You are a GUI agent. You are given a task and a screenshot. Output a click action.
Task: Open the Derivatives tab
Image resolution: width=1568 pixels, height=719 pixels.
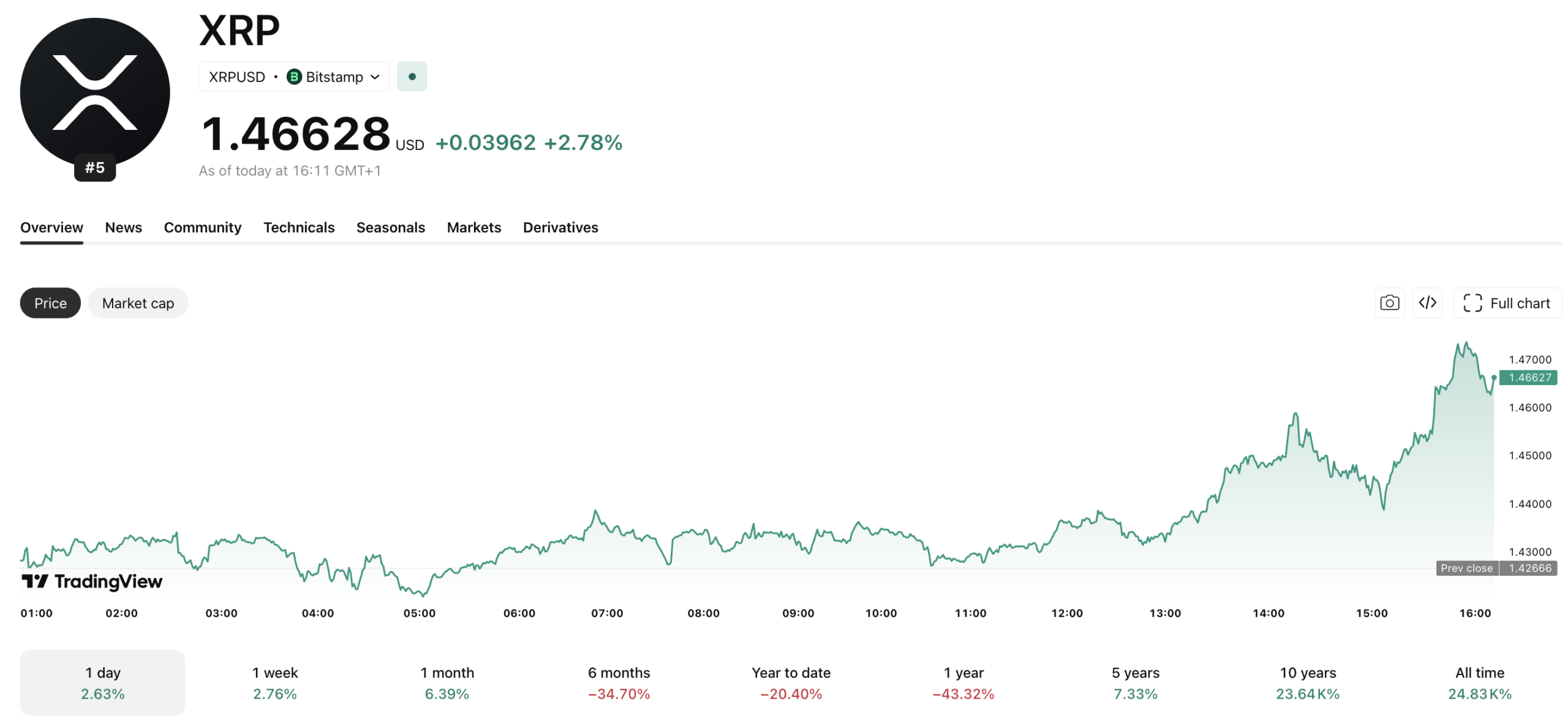(x=560, y=228)
